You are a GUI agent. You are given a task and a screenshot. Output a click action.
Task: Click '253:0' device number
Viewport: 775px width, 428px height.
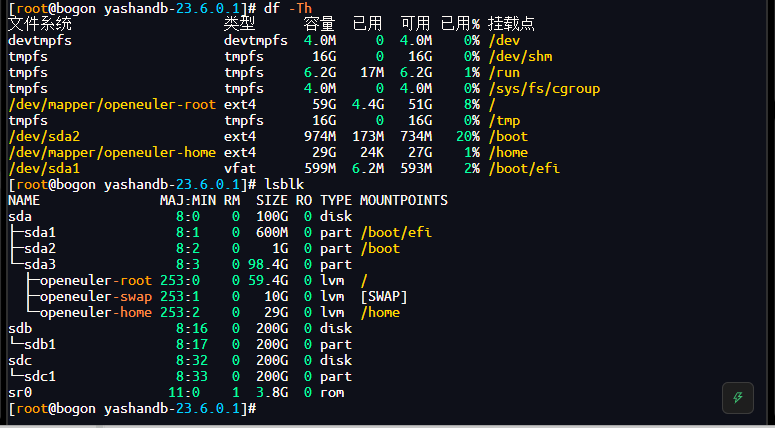point(180,280)
